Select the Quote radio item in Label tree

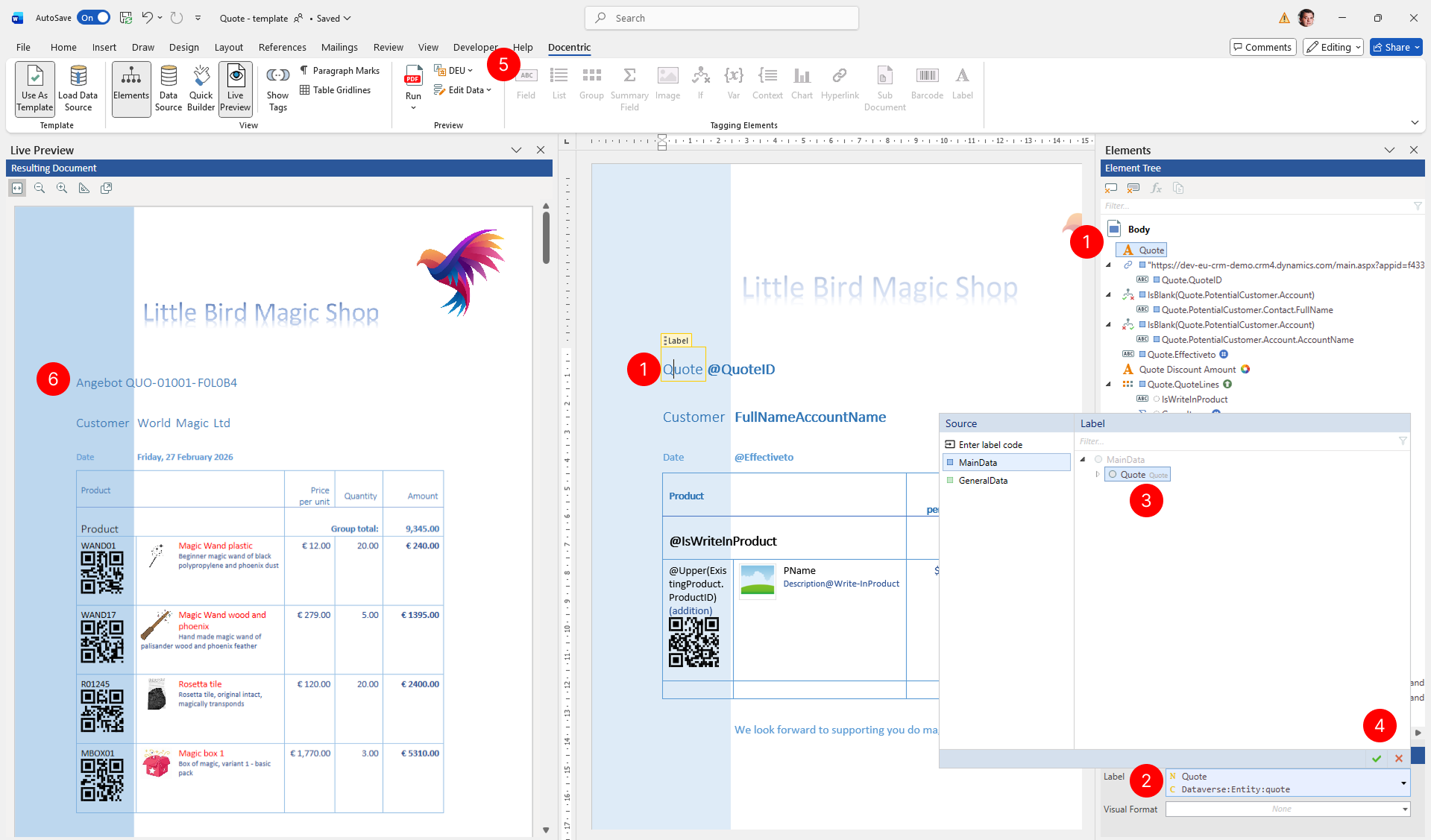coord(1137,475)
